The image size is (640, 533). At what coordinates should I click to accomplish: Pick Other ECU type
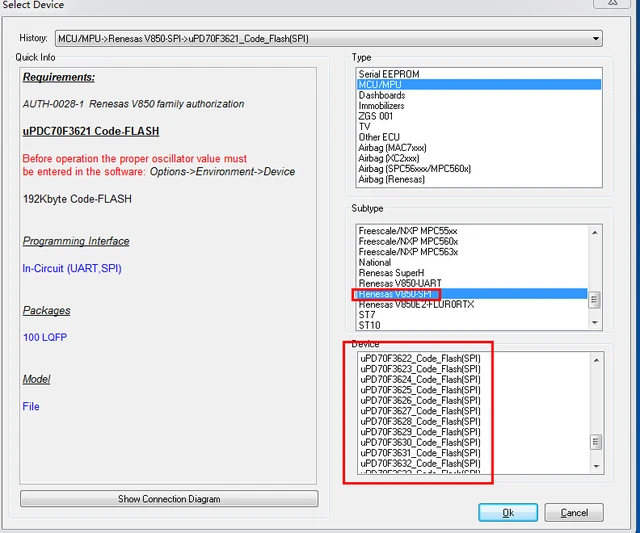click(379, 137)
